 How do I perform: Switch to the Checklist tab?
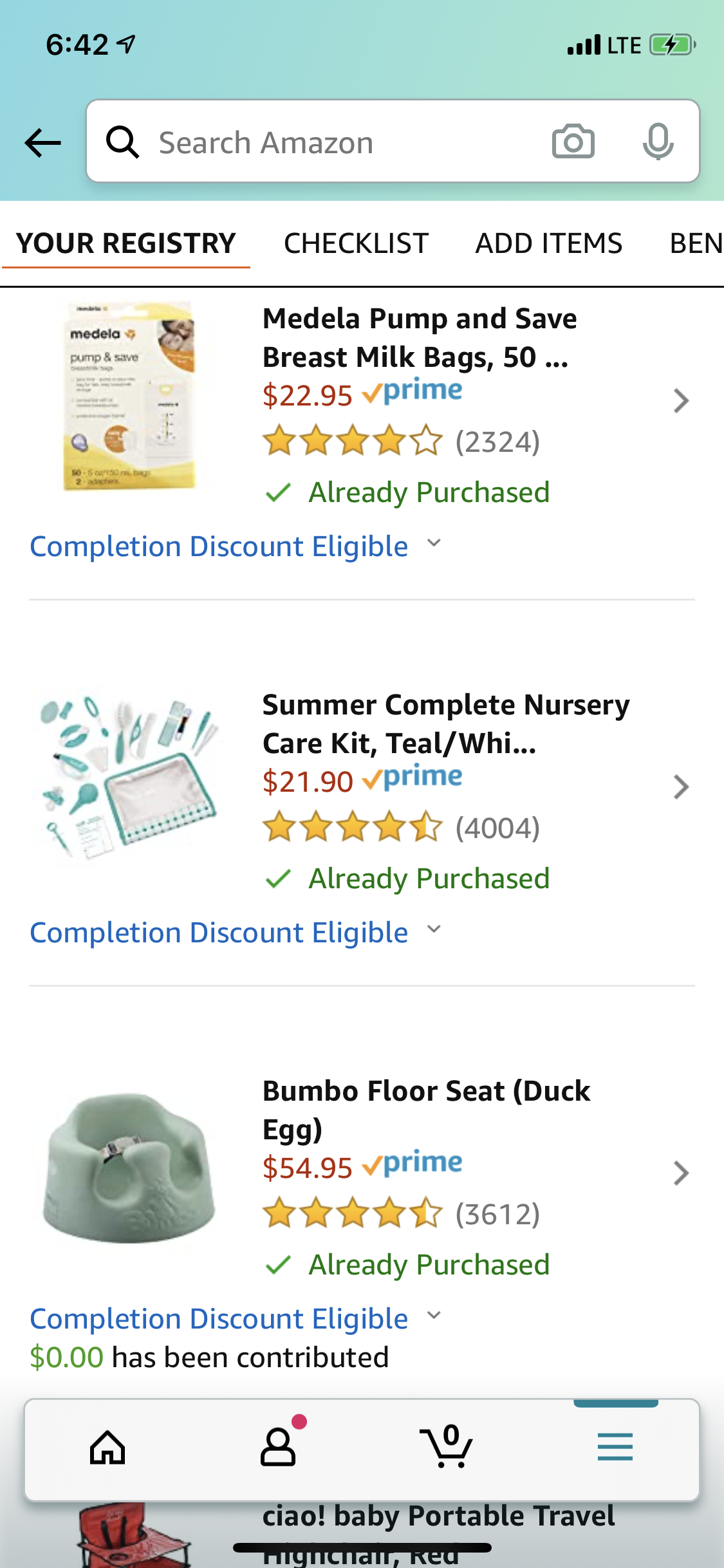click(x=356, y=243)
